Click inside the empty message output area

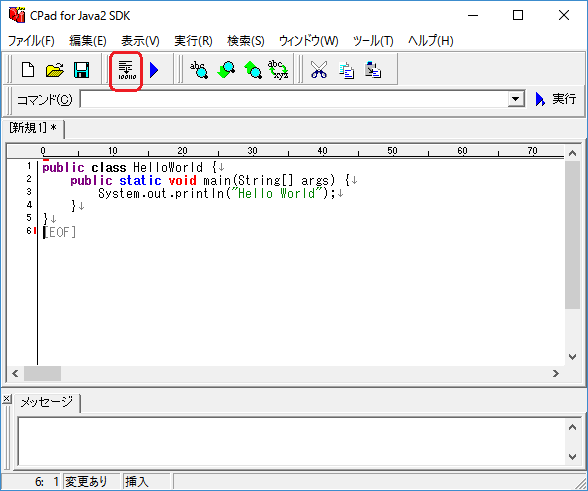click(292, 441)
